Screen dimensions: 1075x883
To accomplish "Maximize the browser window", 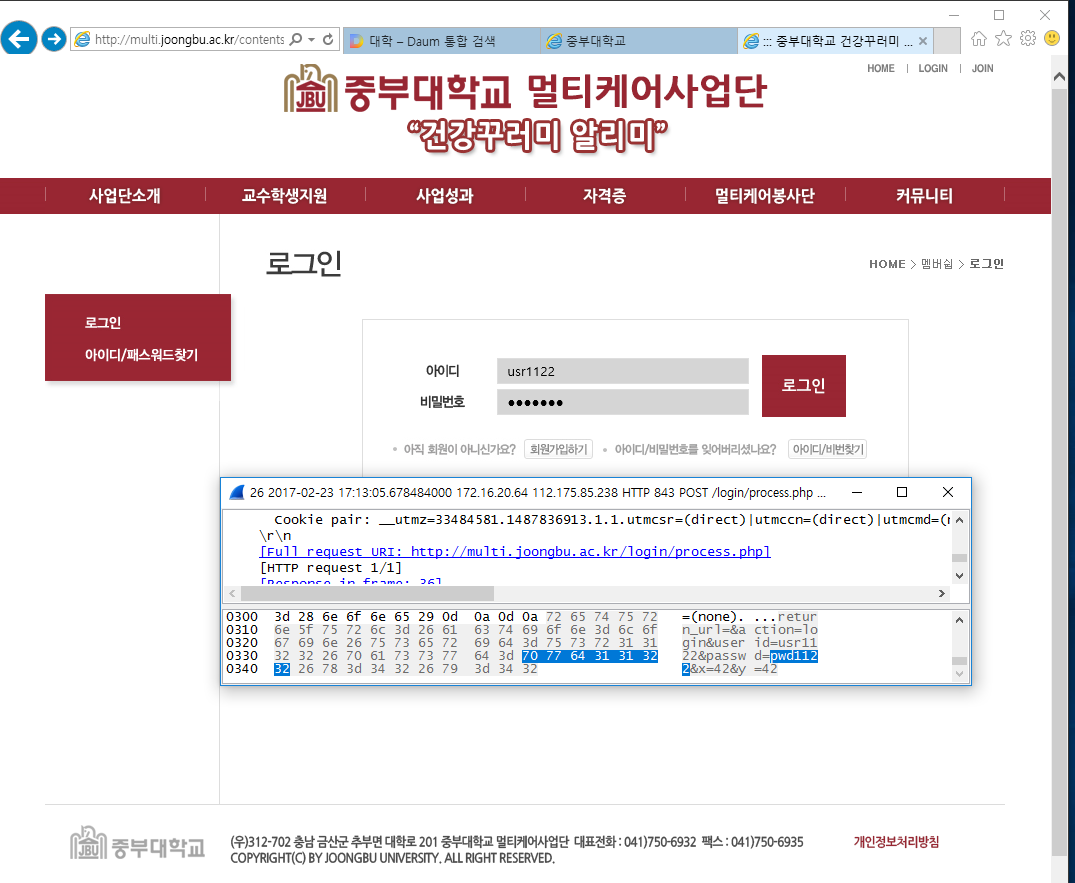I will 999,14.
